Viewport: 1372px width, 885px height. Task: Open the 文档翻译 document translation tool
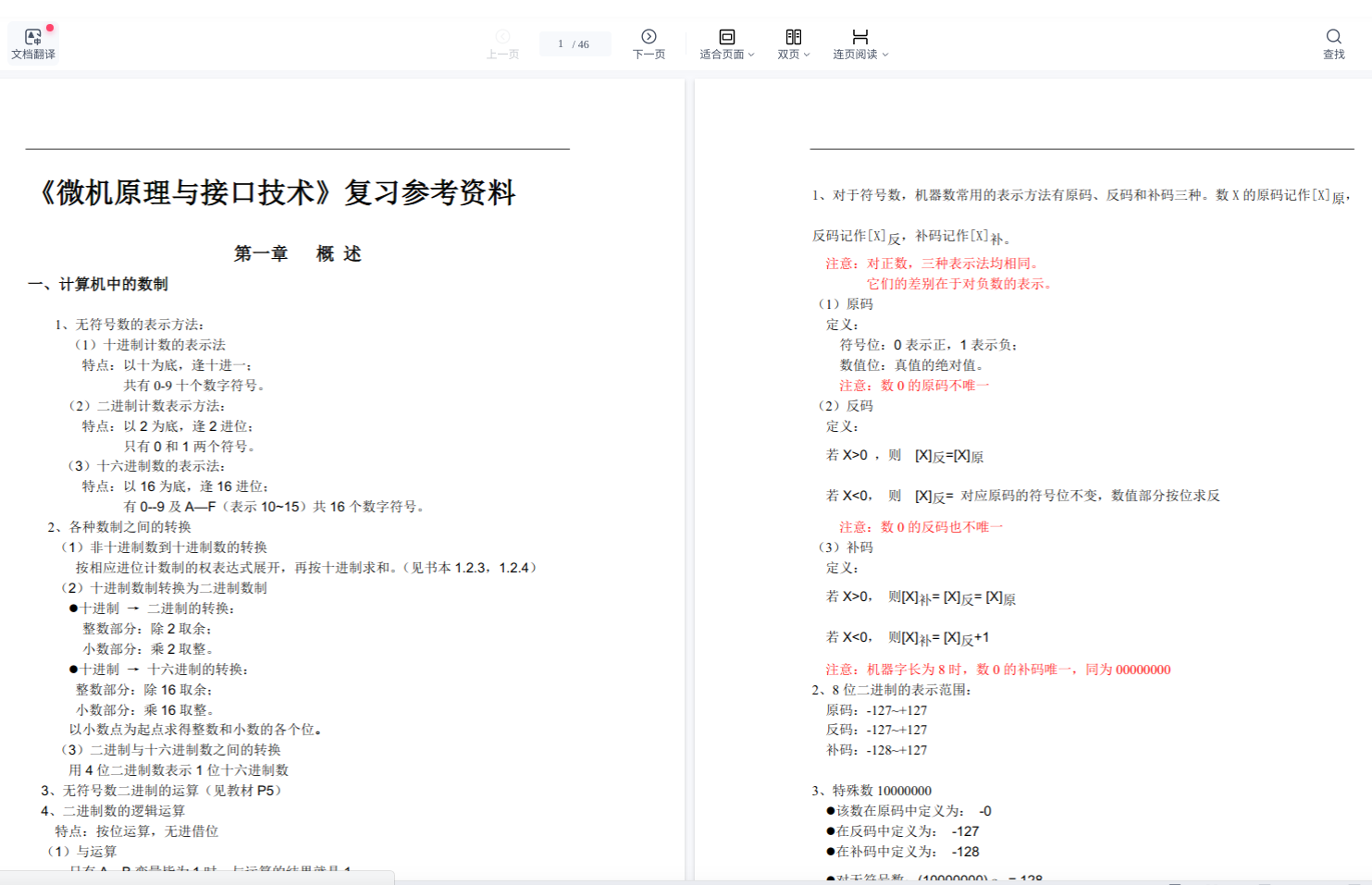(x=33, y=43)
